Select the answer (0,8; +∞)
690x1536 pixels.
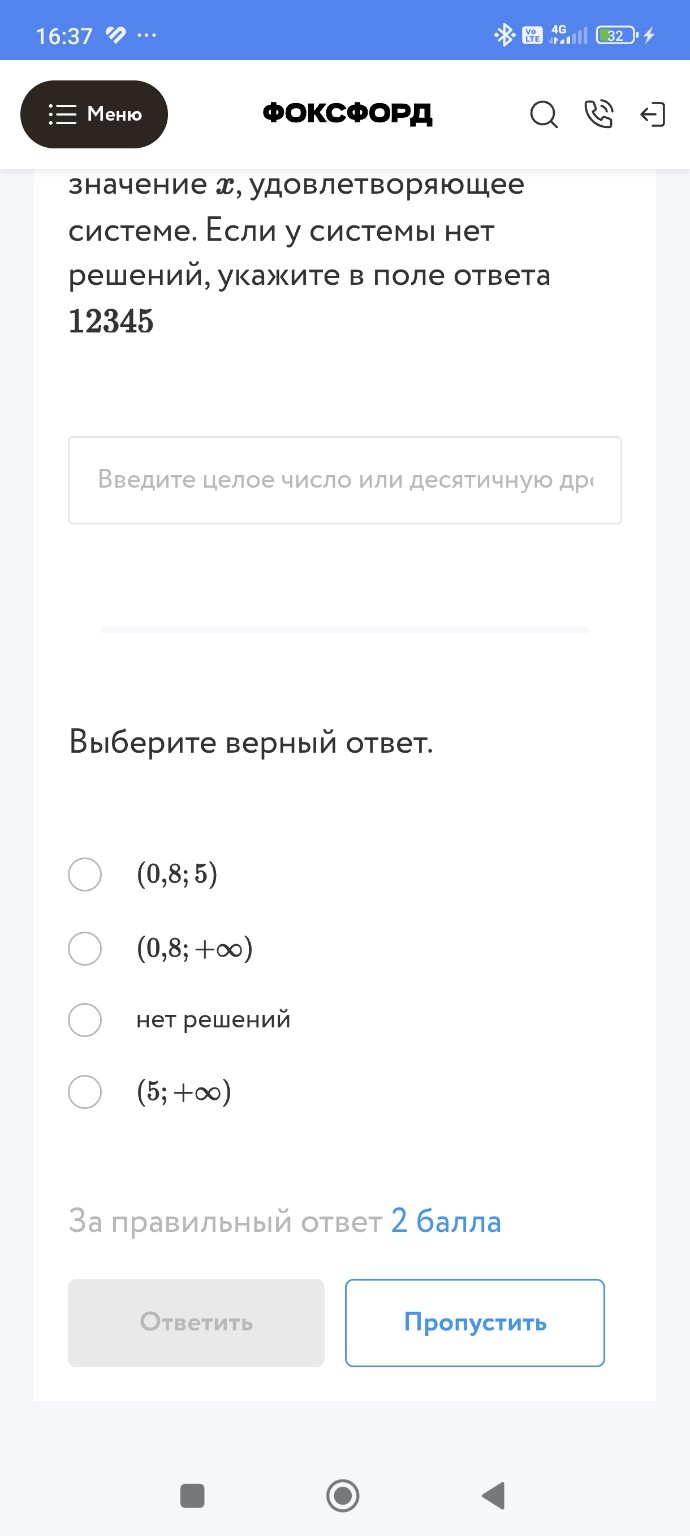[85, 948]
